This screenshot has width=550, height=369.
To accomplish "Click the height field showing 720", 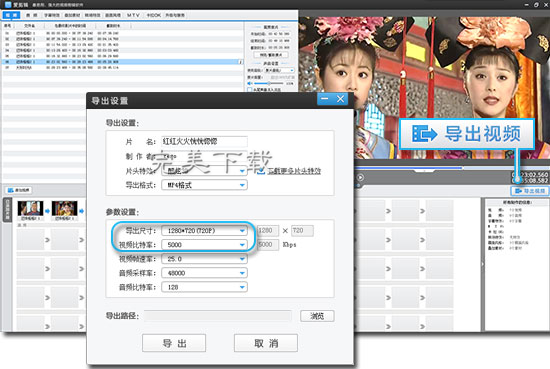I will 302,230.
